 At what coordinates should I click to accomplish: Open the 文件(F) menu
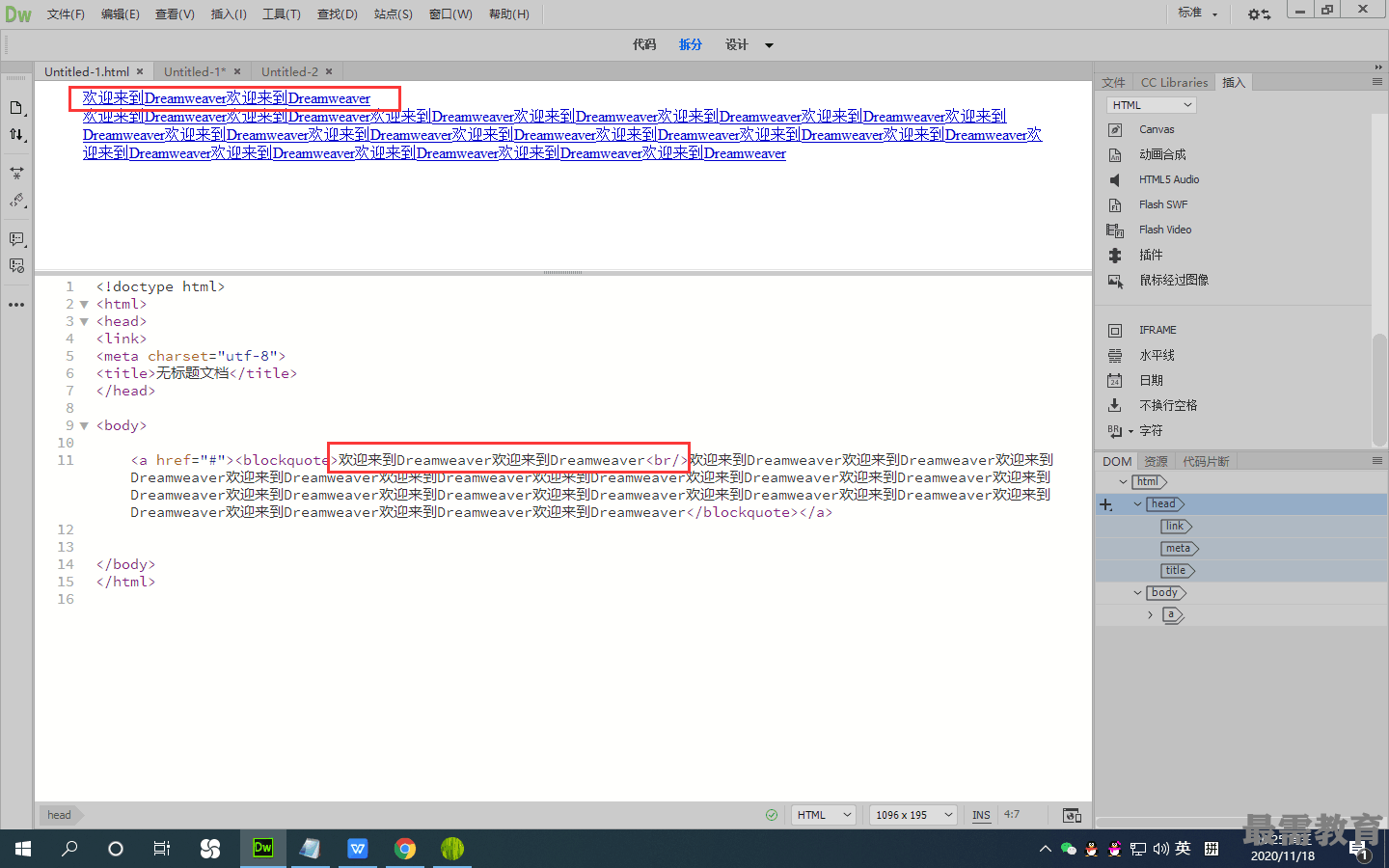66,14
